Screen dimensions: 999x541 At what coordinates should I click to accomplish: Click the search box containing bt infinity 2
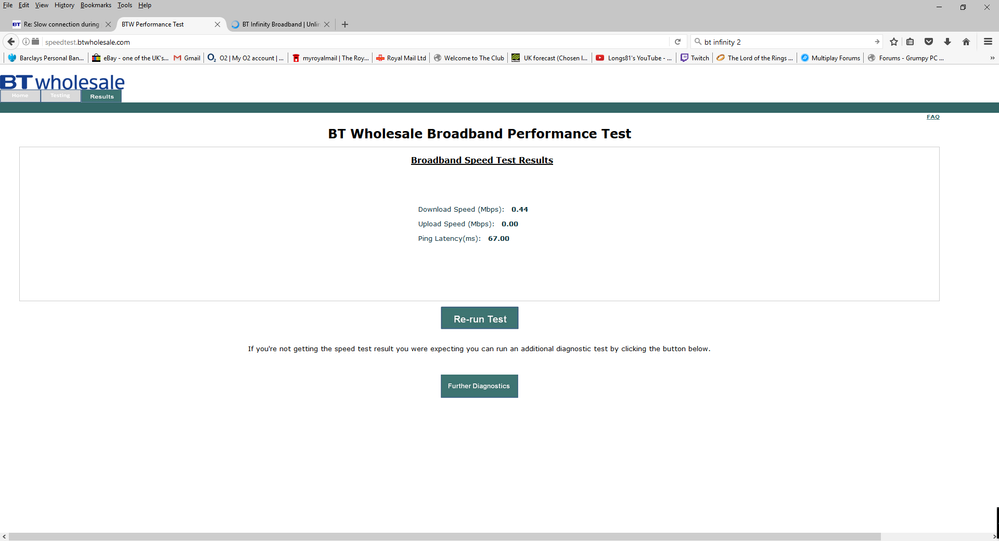(784, 42)
